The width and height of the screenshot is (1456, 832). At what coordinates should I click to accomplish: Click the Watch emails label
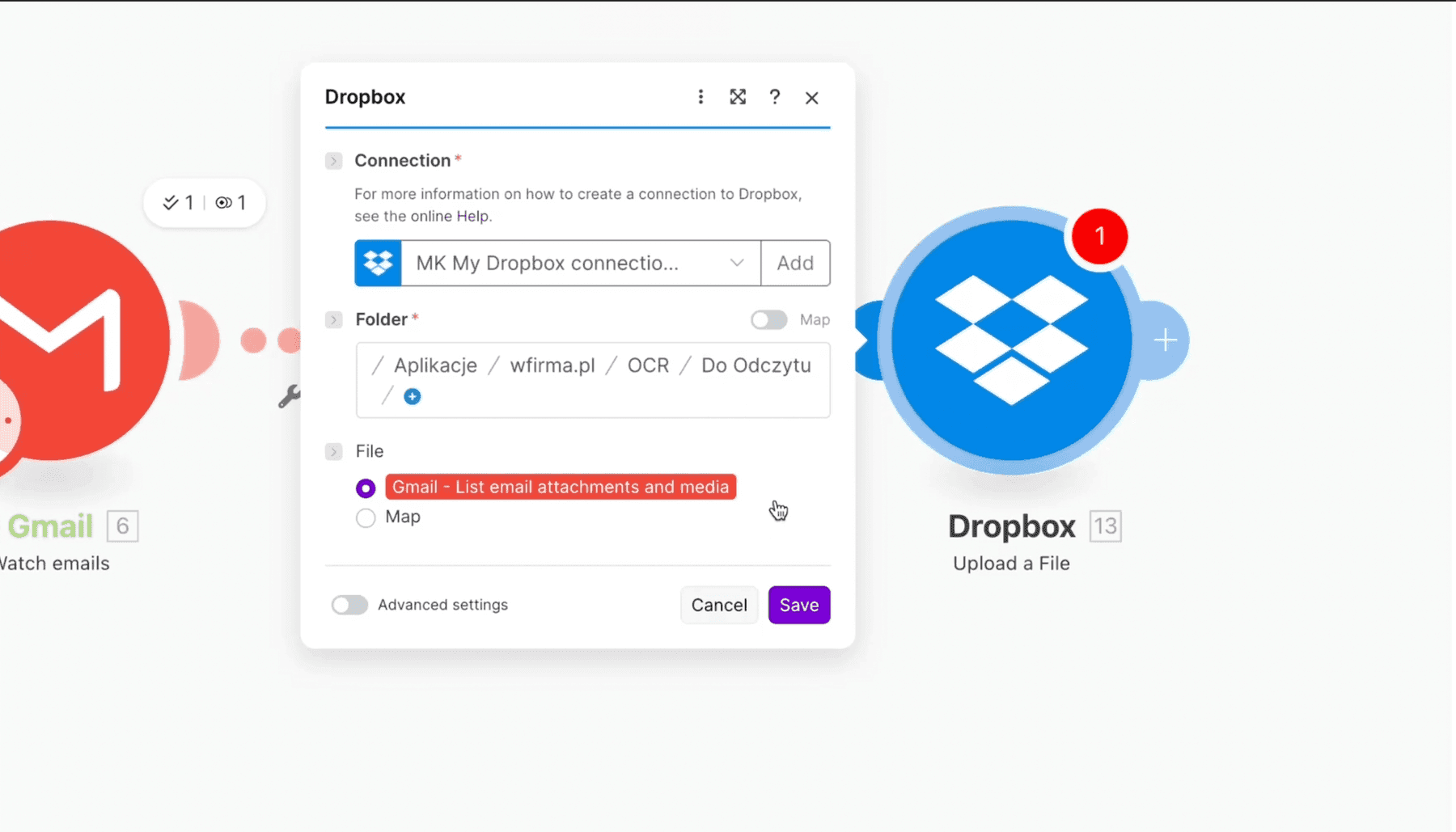53,564
